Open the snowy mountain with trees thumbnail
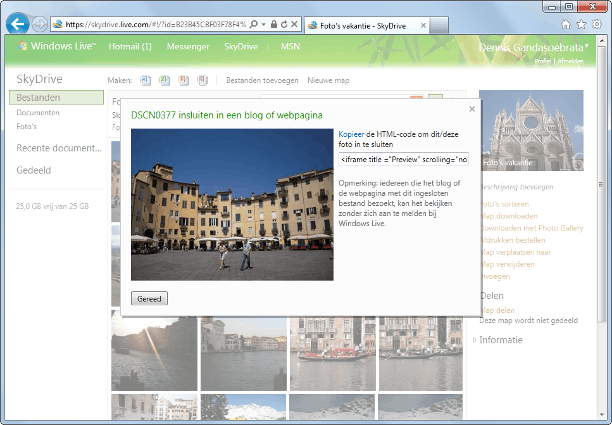Image resolution: width=612 pixels, height=425 pixels. point(243,407)
